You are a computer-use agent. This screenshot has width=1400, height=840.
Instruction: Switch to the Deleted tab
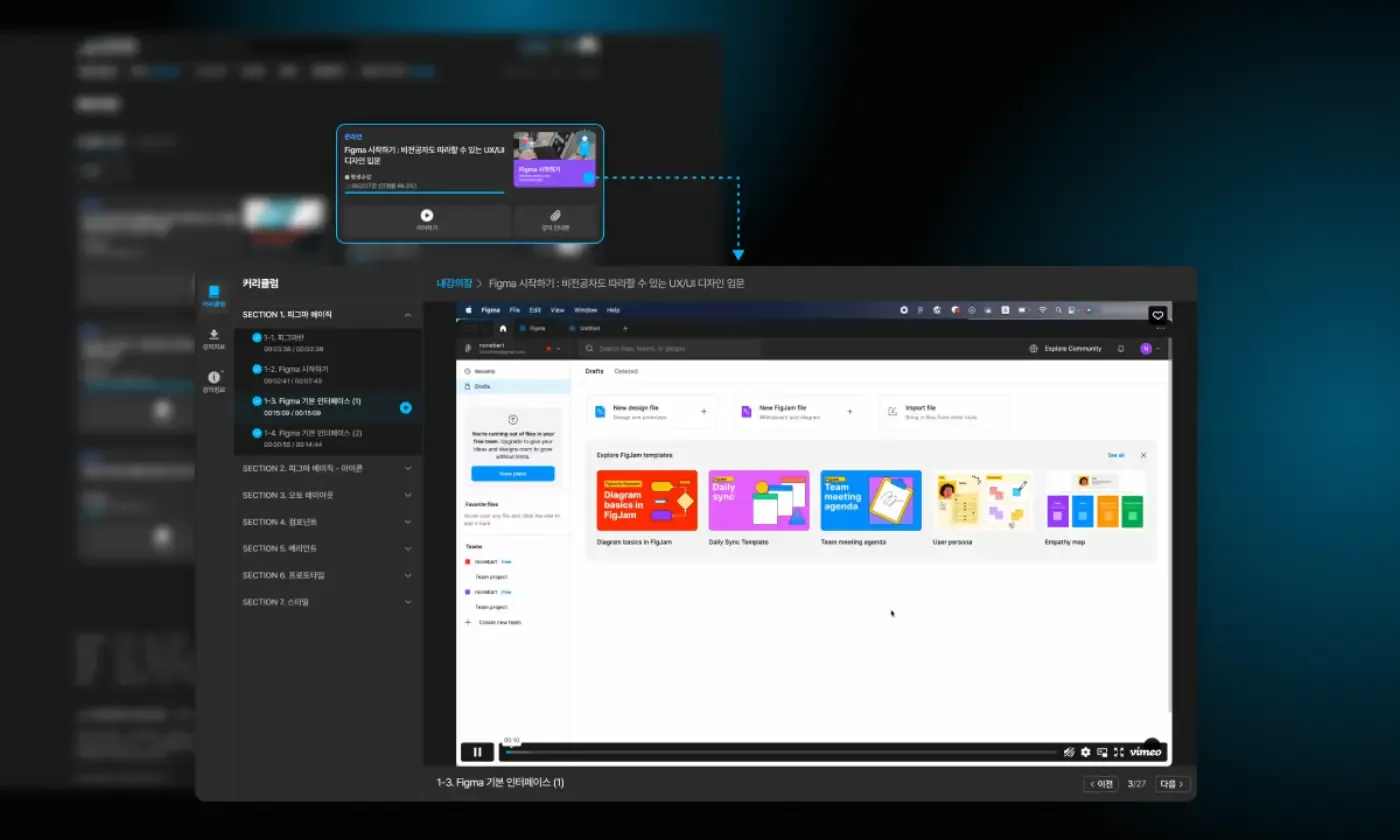tap(626, 371)
